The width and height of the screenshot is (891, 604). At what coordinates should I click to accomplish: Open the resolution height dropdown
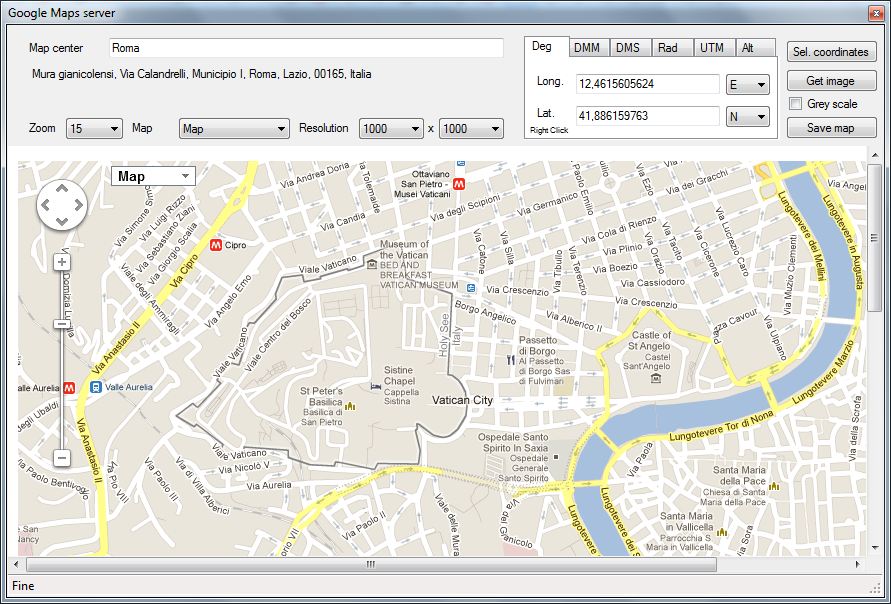click(x=471, y=128)
